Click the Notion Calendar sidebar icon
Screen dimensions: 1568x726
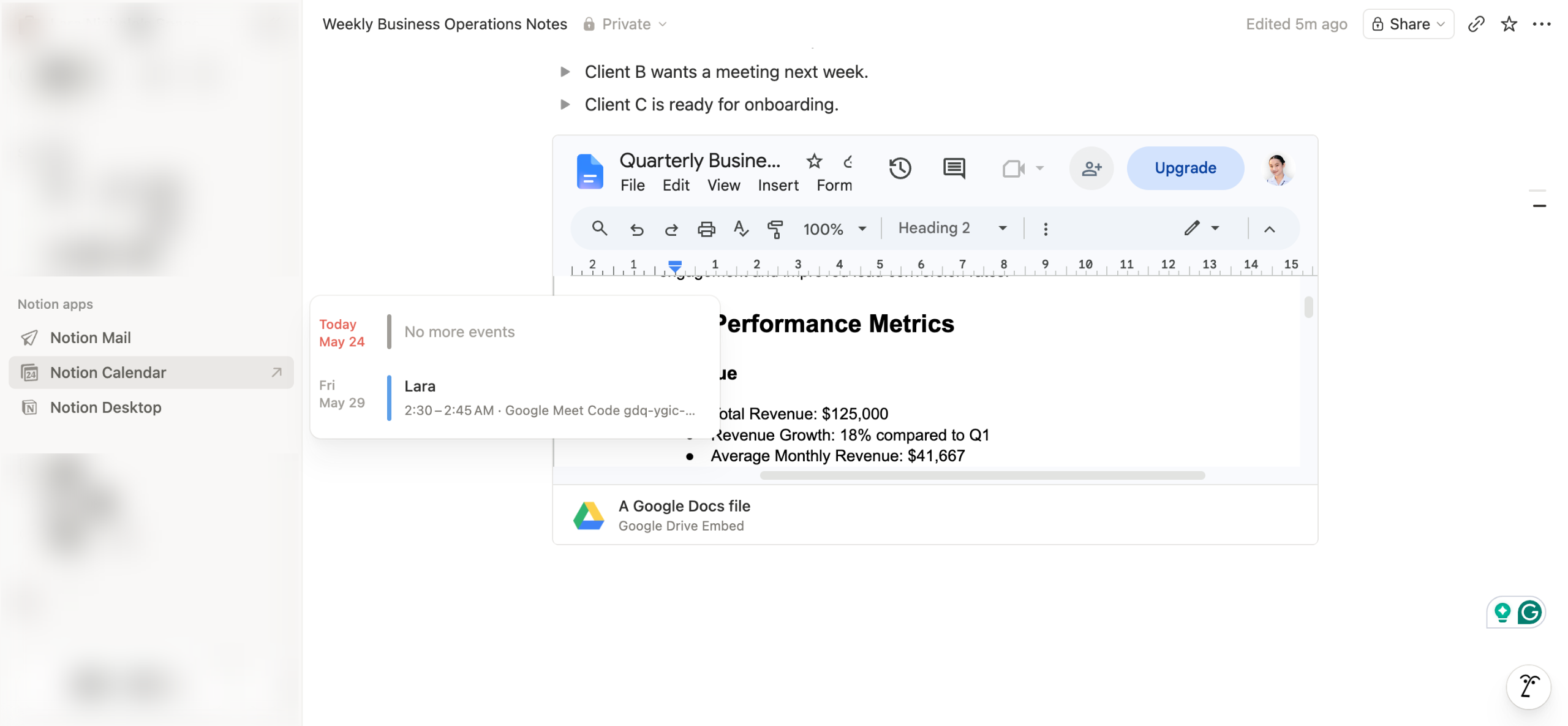[x=29, y=372]
